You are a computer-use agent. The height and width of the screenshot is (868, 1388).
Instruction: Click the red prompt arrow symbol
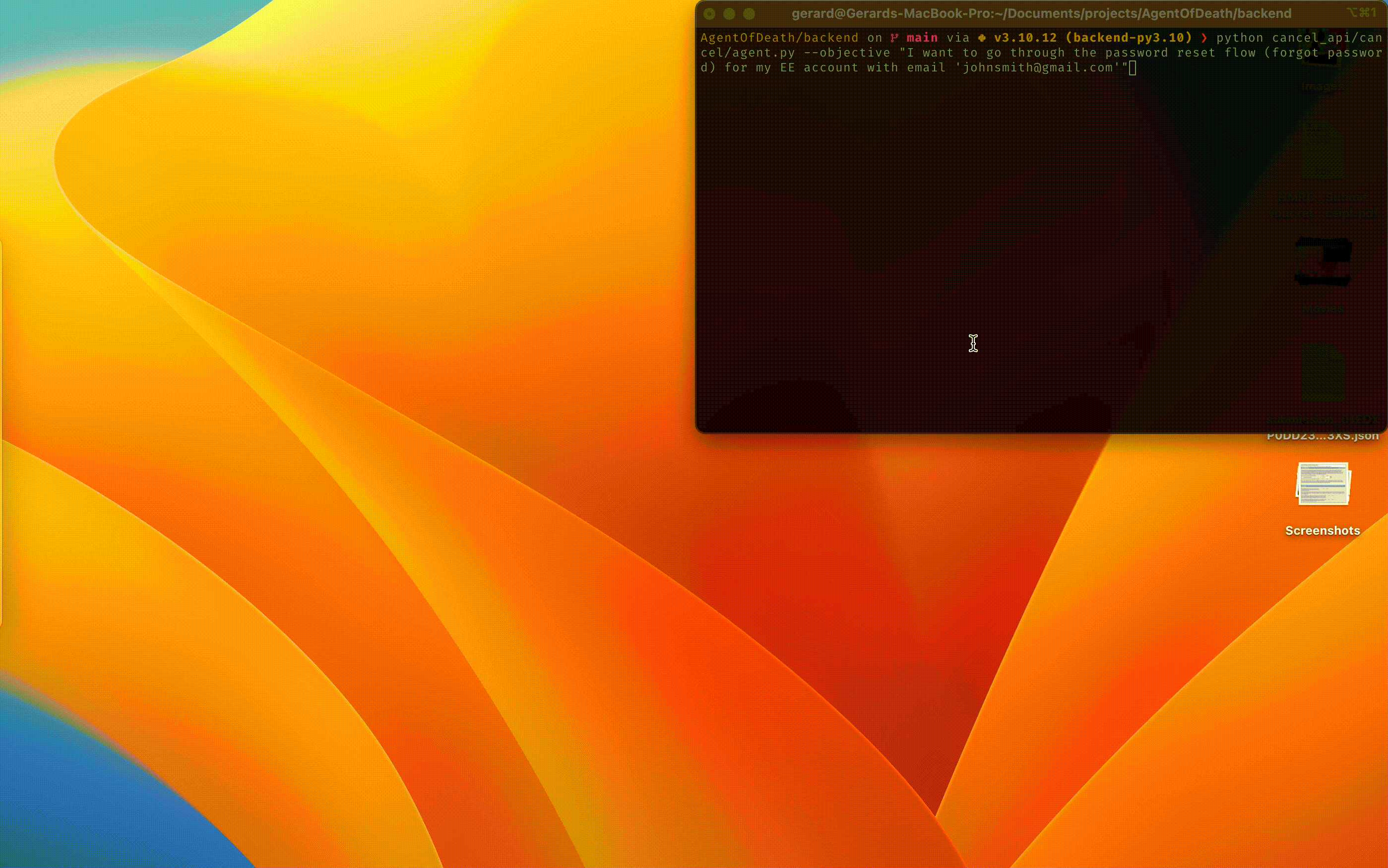(x=1204, y=38)
